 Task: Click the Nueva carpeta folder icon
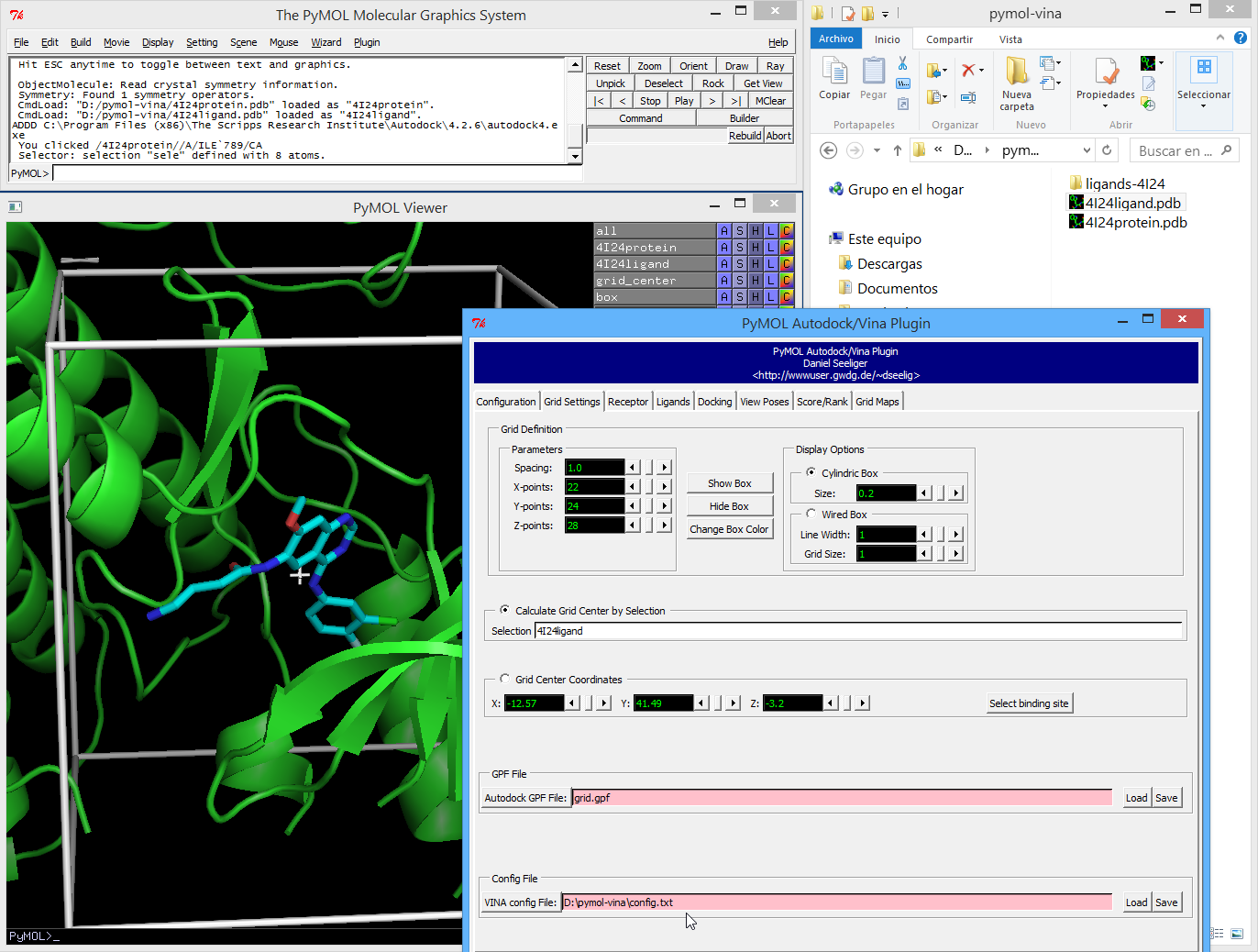1016,72
